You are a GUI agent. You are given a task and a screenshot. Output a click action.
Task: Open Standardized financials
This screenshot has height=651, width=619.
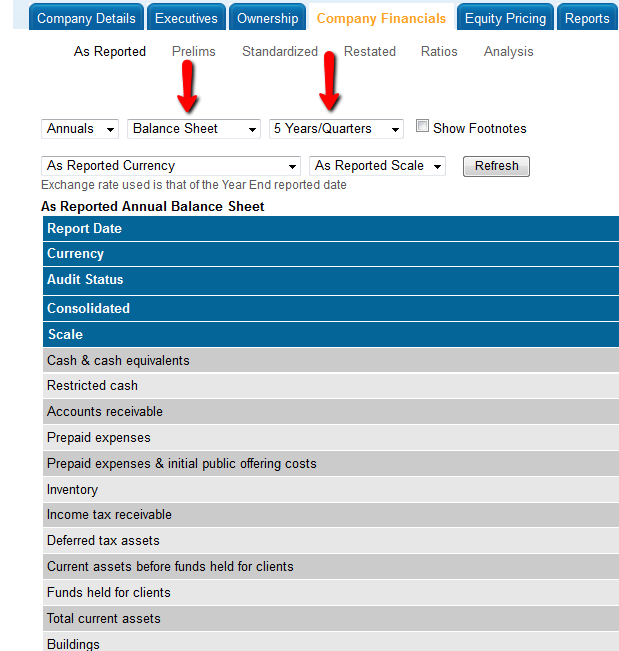tap(280, 51)
